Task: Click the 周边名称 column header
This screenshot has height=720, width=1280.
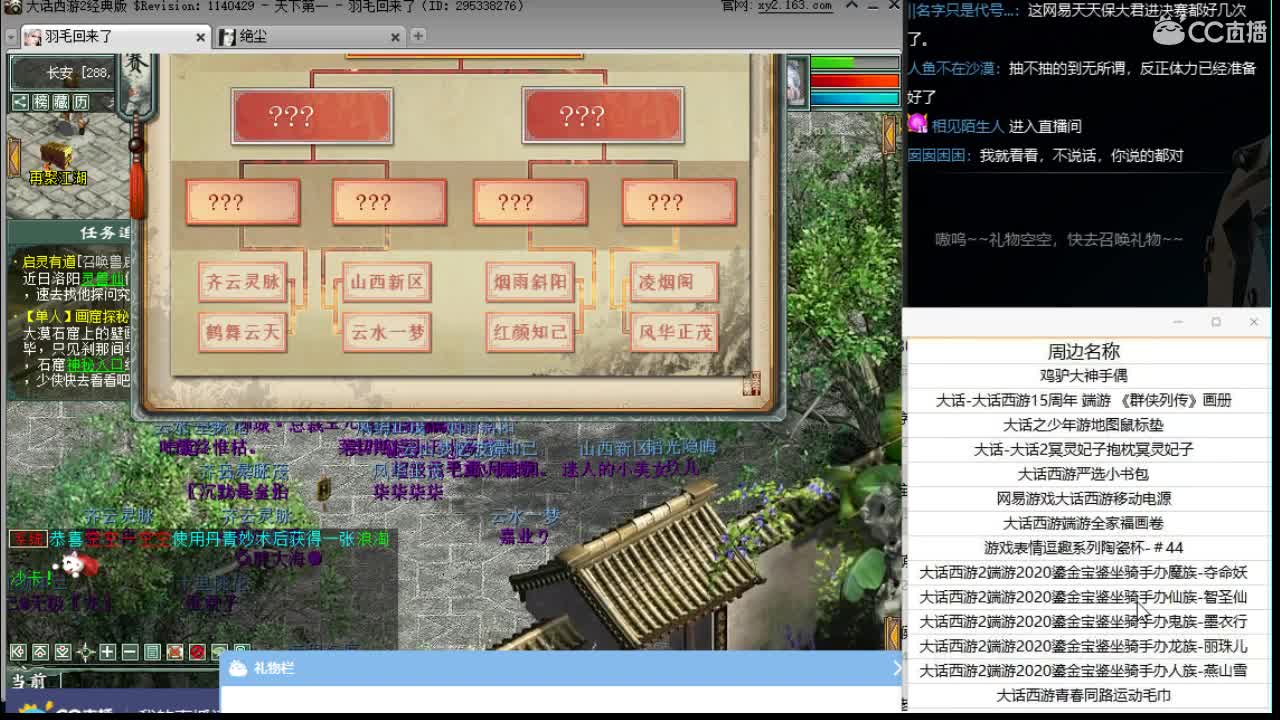Action: pyautogui.click(x=1083, y=351)
